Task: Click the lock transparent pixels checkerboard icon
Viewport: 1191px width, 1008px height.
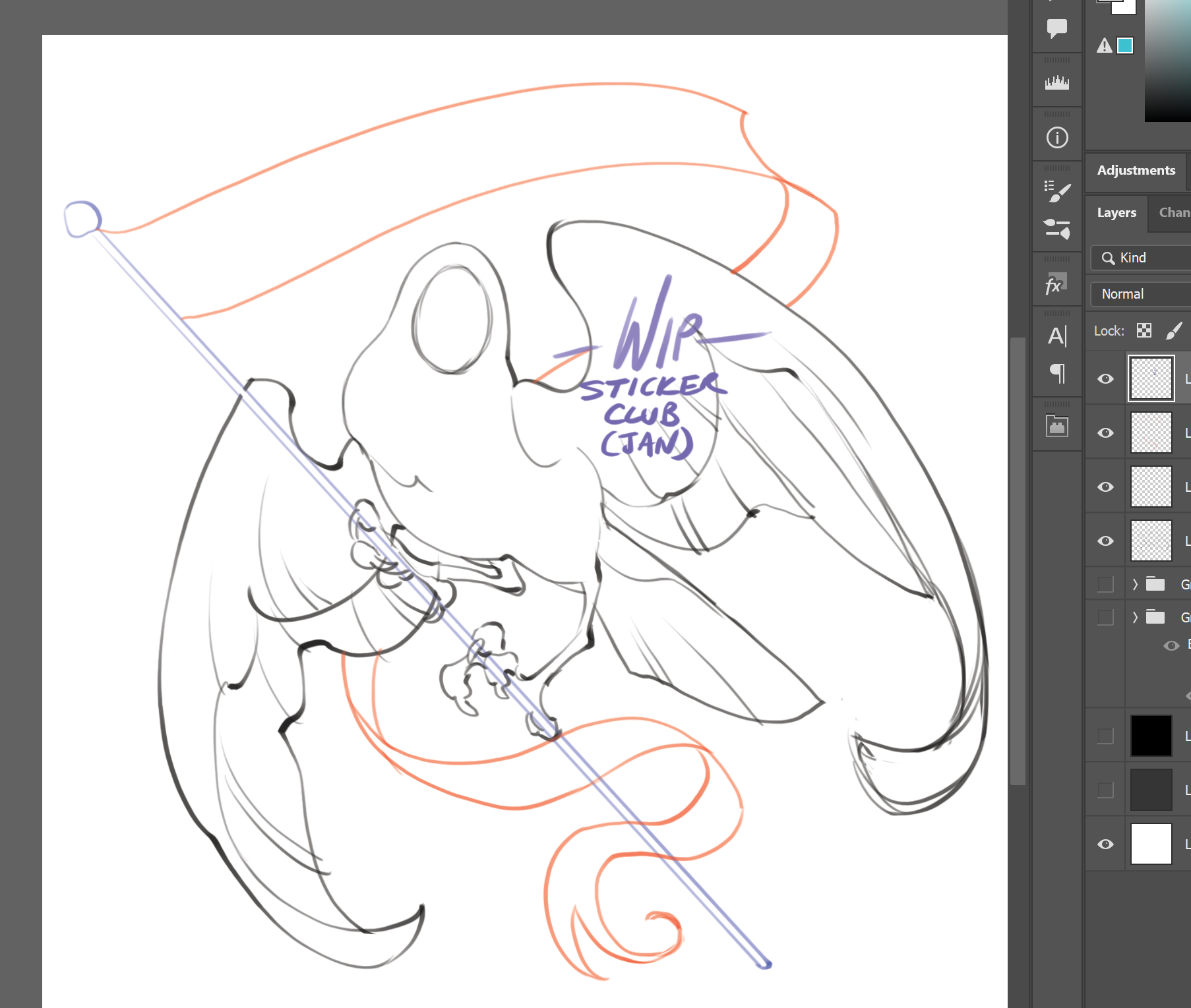Action: 1144,331
